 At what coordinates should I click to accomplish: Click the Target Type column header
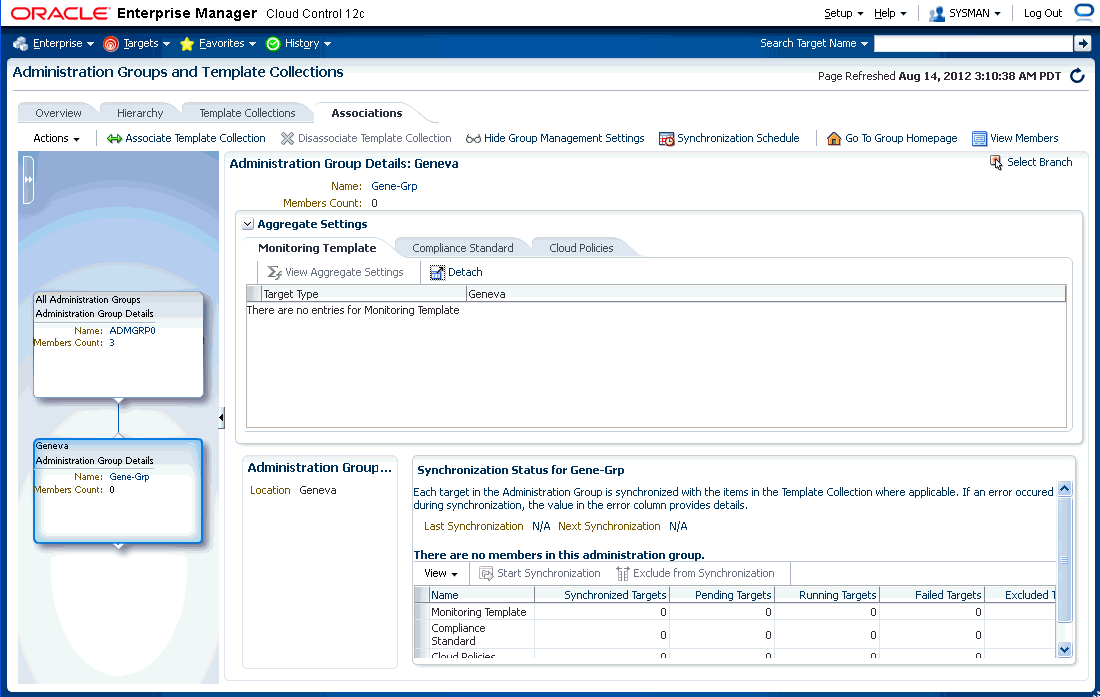pyautogui.click(x=363, y=294)
